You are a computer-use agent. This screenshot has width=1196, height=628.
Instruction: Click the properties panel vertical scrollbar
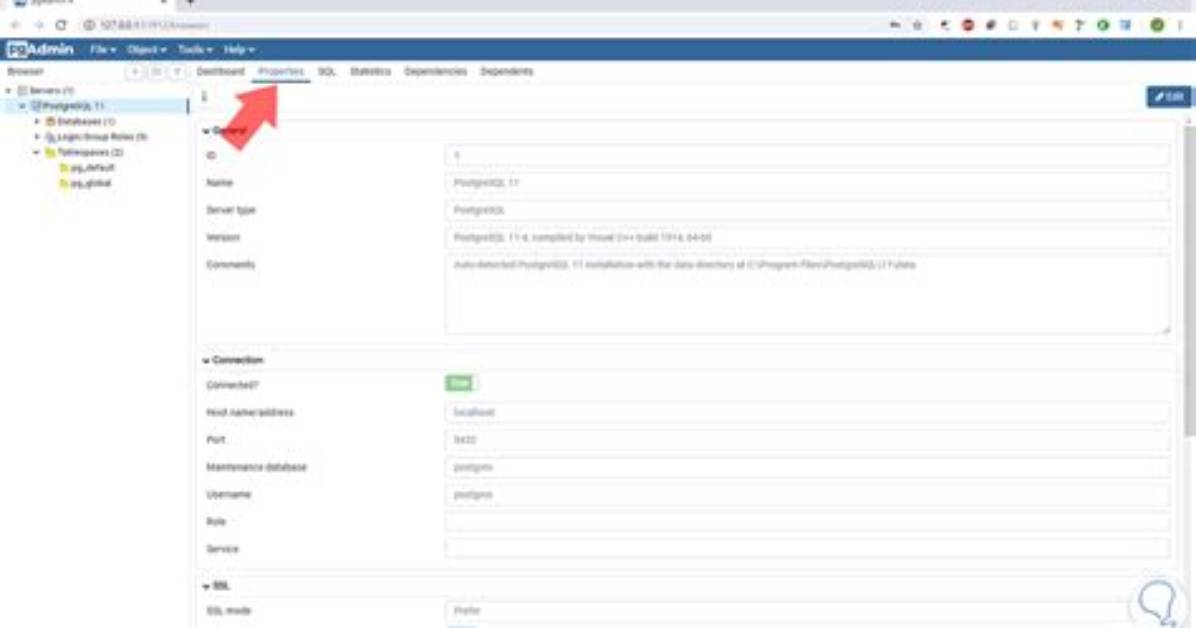pos(1190,281)
